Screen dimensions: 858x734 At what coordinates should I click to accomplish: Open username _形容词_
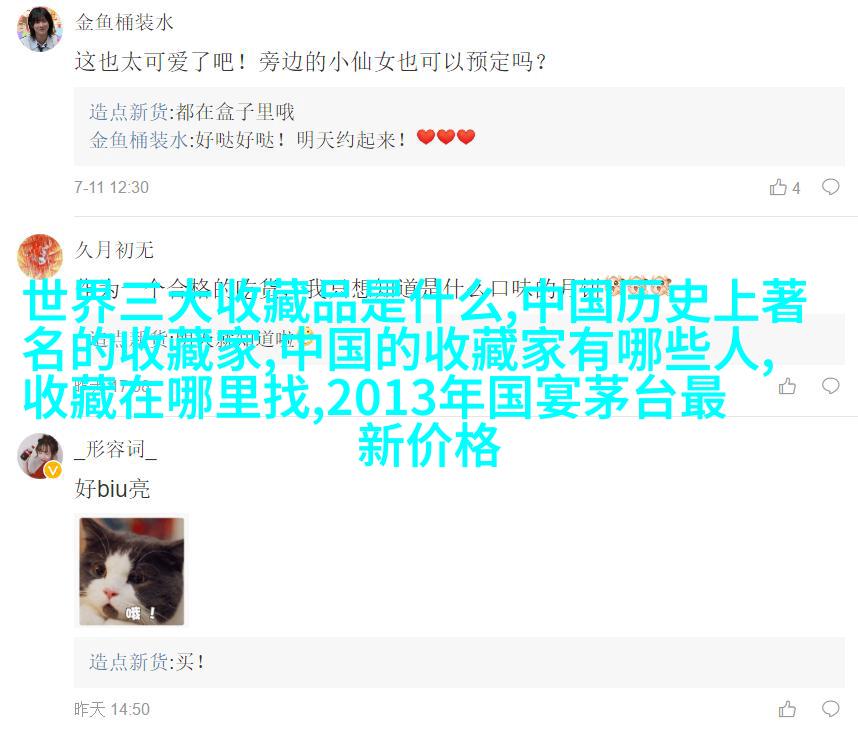115,449
